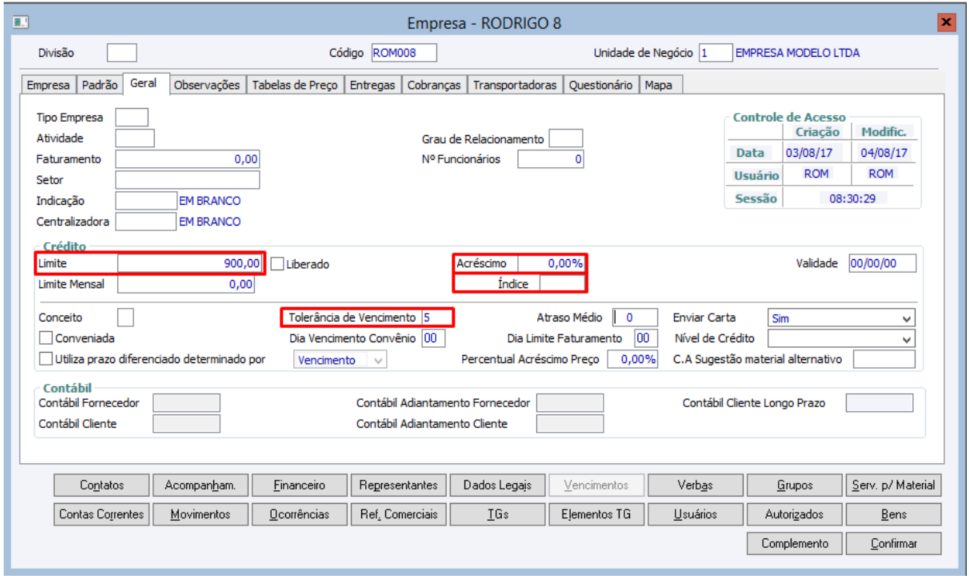
Task: Focus the Percentual Acréscimo Preço field
Action: pyautogui.click(x=632, y=359)
